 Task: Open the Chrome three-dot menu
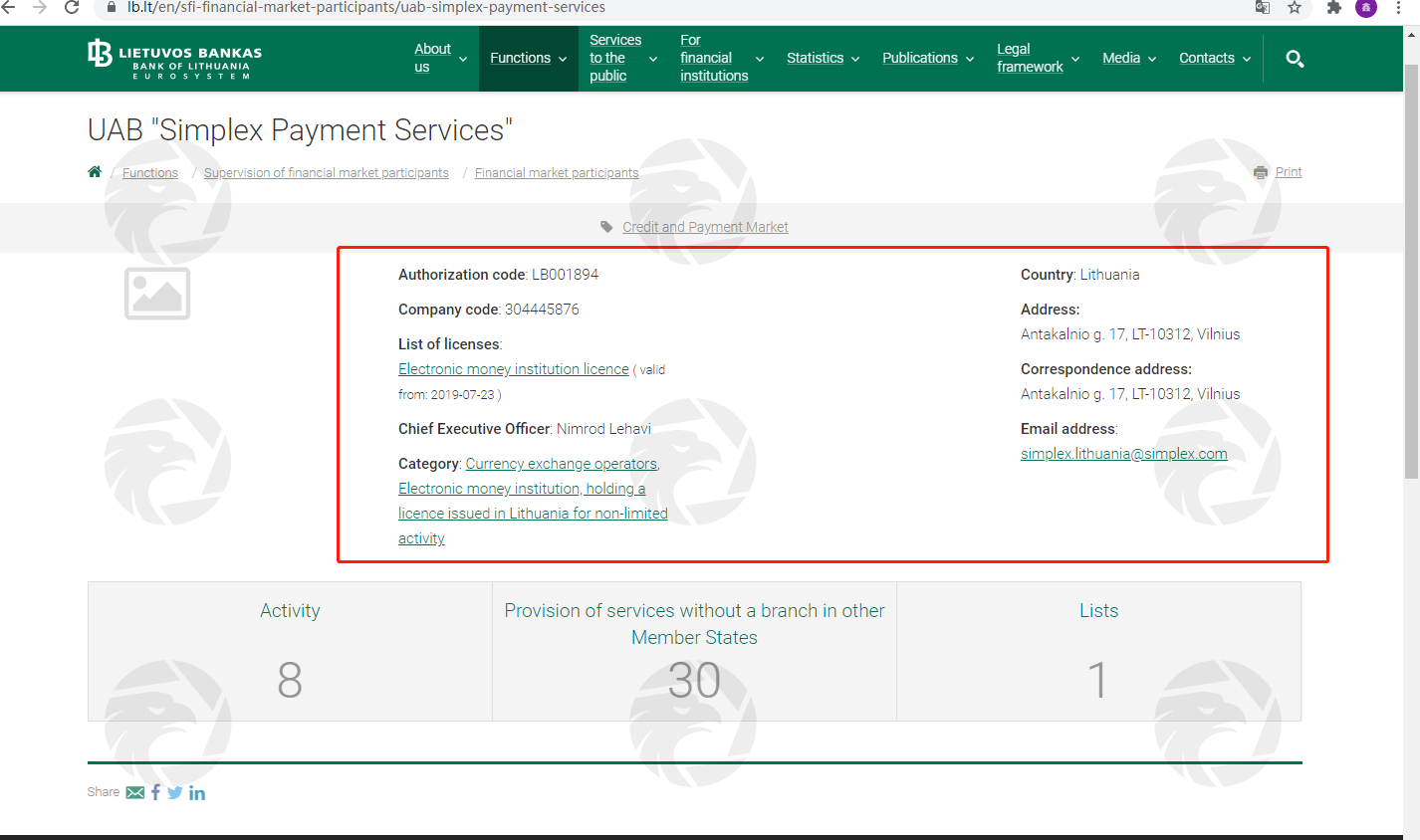point(1399,7)
